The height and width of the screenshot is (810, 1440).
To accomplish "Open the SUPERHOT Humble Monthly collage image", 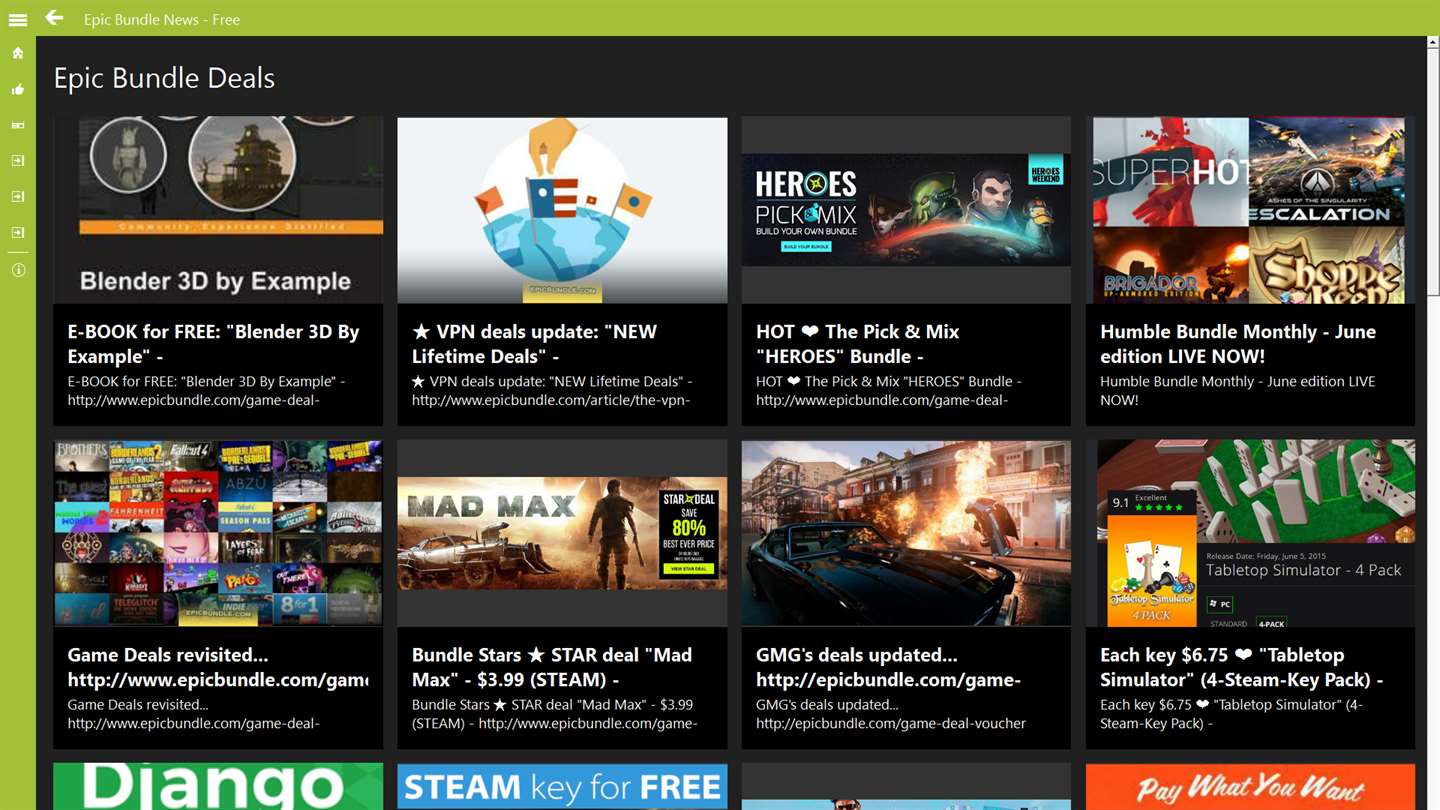I will pos(1250,210).
